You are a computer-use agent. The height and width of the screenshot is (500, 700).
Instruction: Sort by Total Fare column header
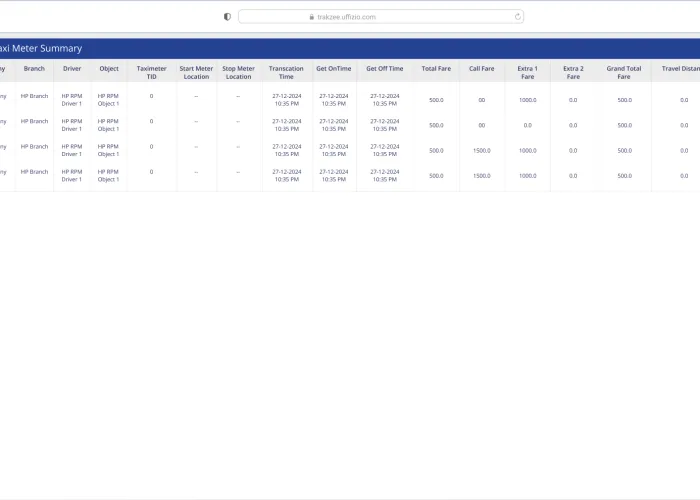click(x=436, y=69)
